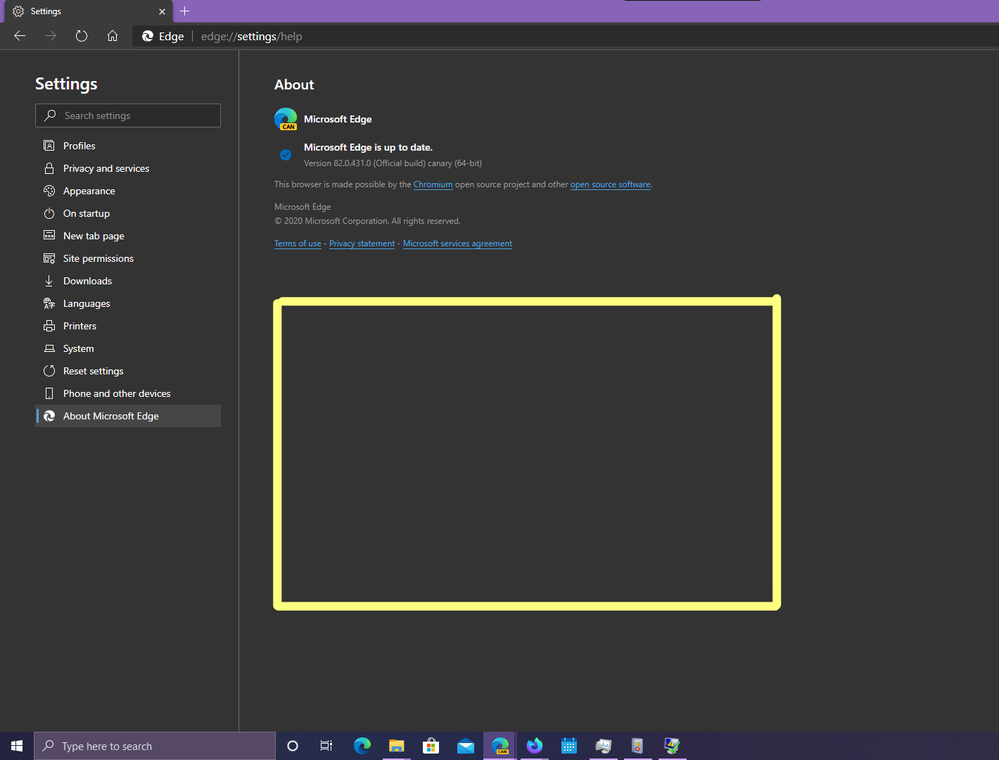Image resolution: width=999 pixels, height=760 pixels.
Task: Open Languages settings
Action: coord(128,303)
